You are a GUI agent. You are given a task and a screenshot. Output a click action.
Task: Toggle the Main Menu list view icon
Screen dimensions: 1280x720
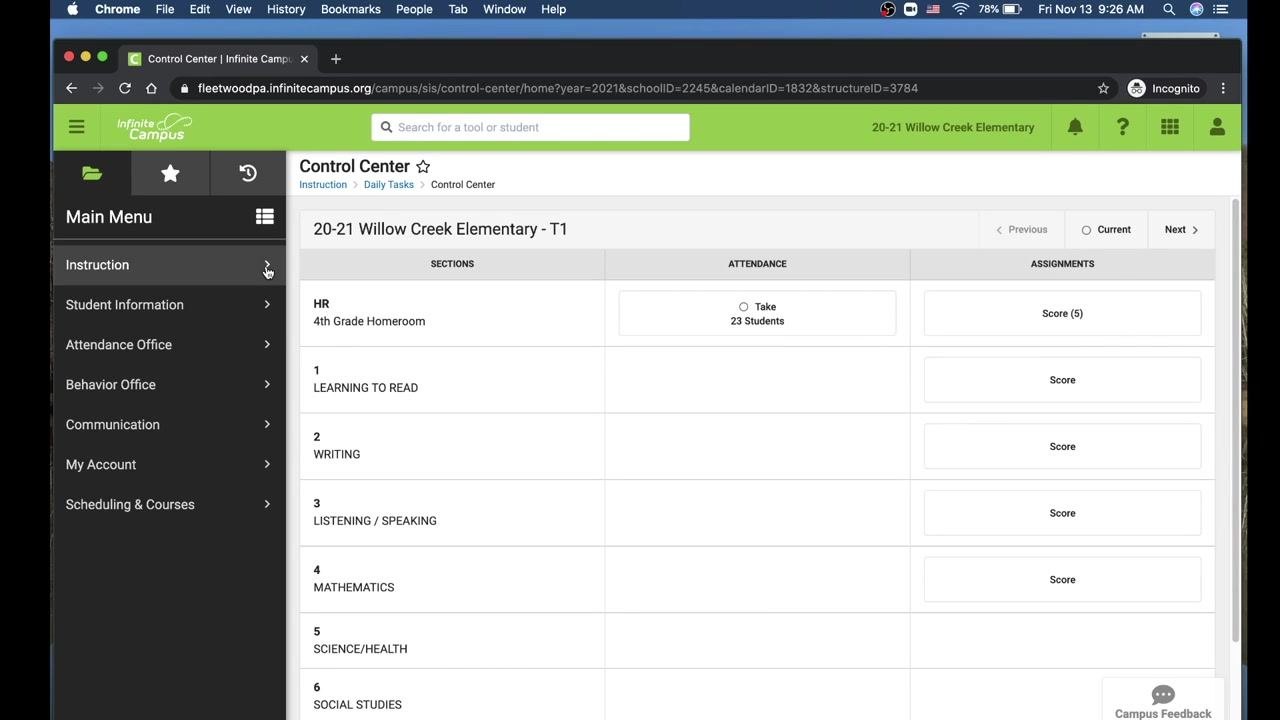(x=265, y=216)
